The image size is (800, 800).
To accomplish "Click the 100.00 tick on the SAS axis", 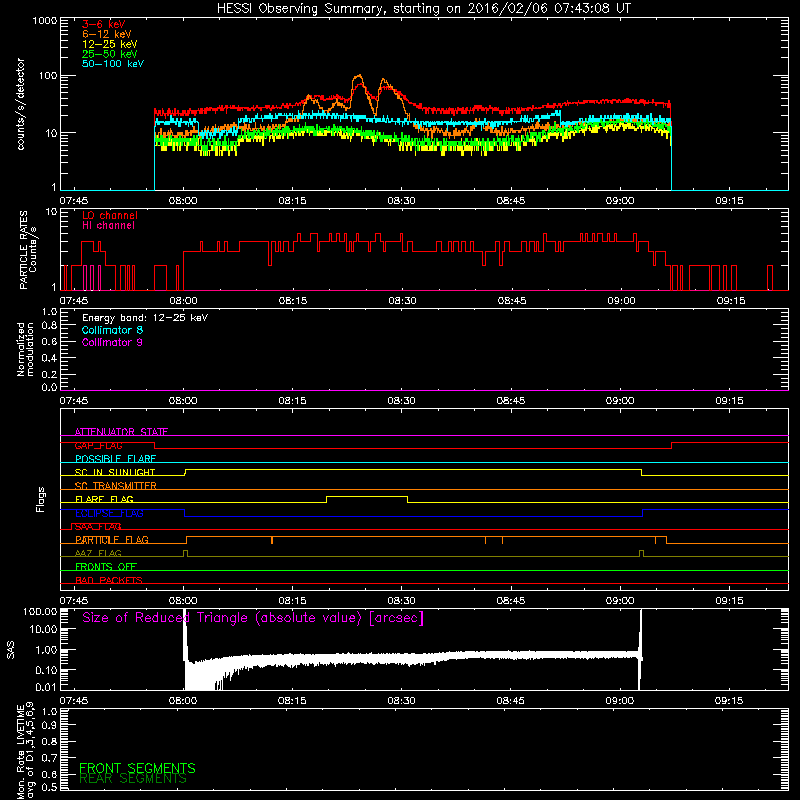I will [x=40, y=611].
